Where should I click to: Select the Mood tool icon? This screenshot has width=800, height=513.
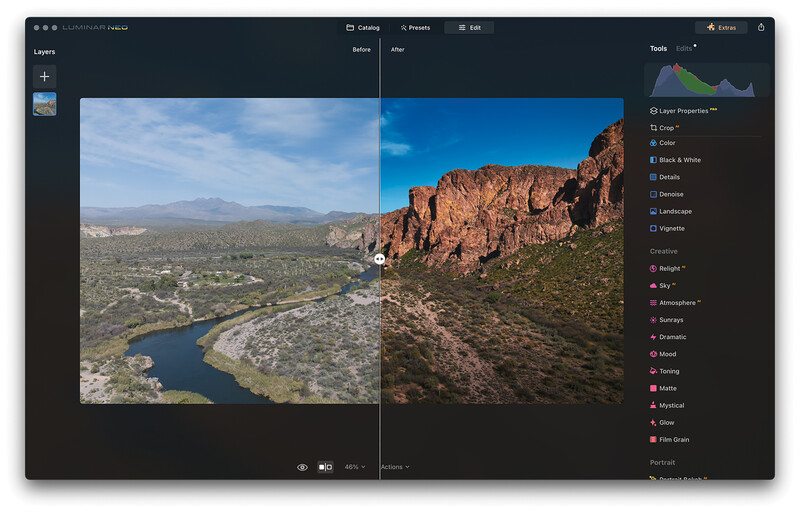coord(653,354)
